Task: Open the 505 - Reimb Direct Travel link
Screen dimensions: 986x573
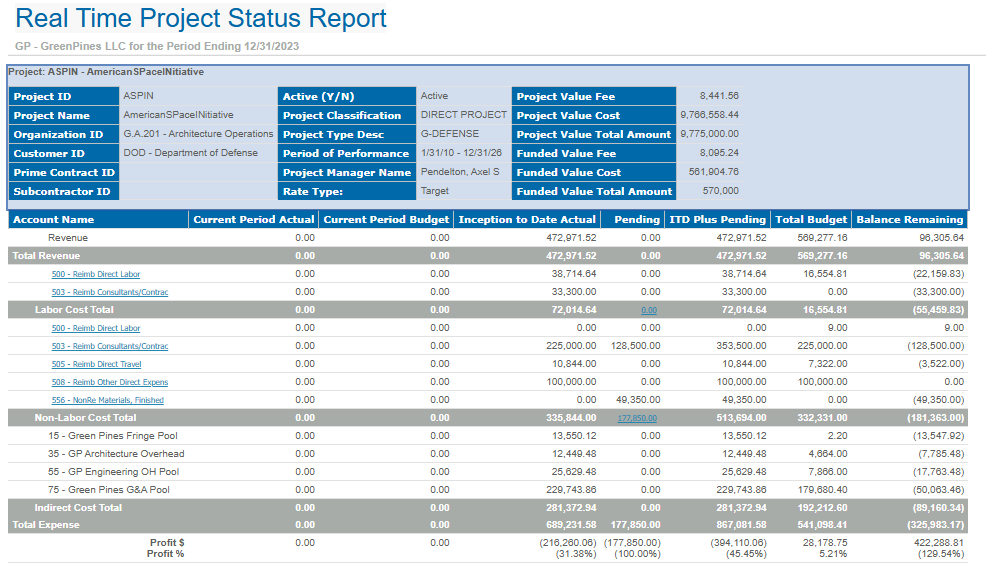Action: click(x=96, y=364)
